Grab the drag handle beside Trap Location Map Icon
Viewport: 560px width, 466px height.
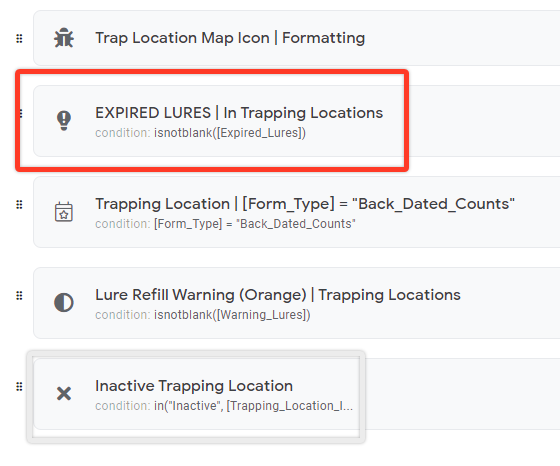19,38
